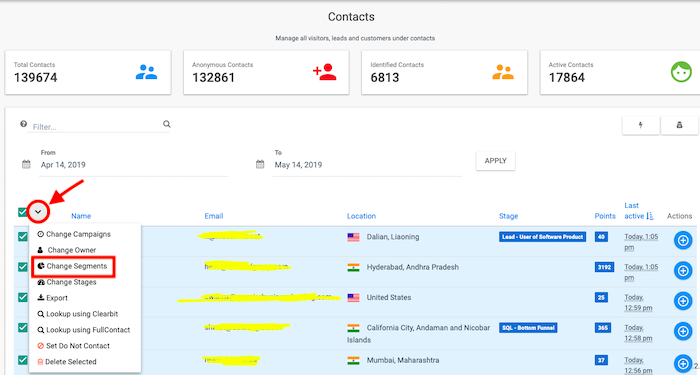The height and width of the screenshot is (375, 700).
Task: Open the To date calendar icon
Action: [260, 164]
